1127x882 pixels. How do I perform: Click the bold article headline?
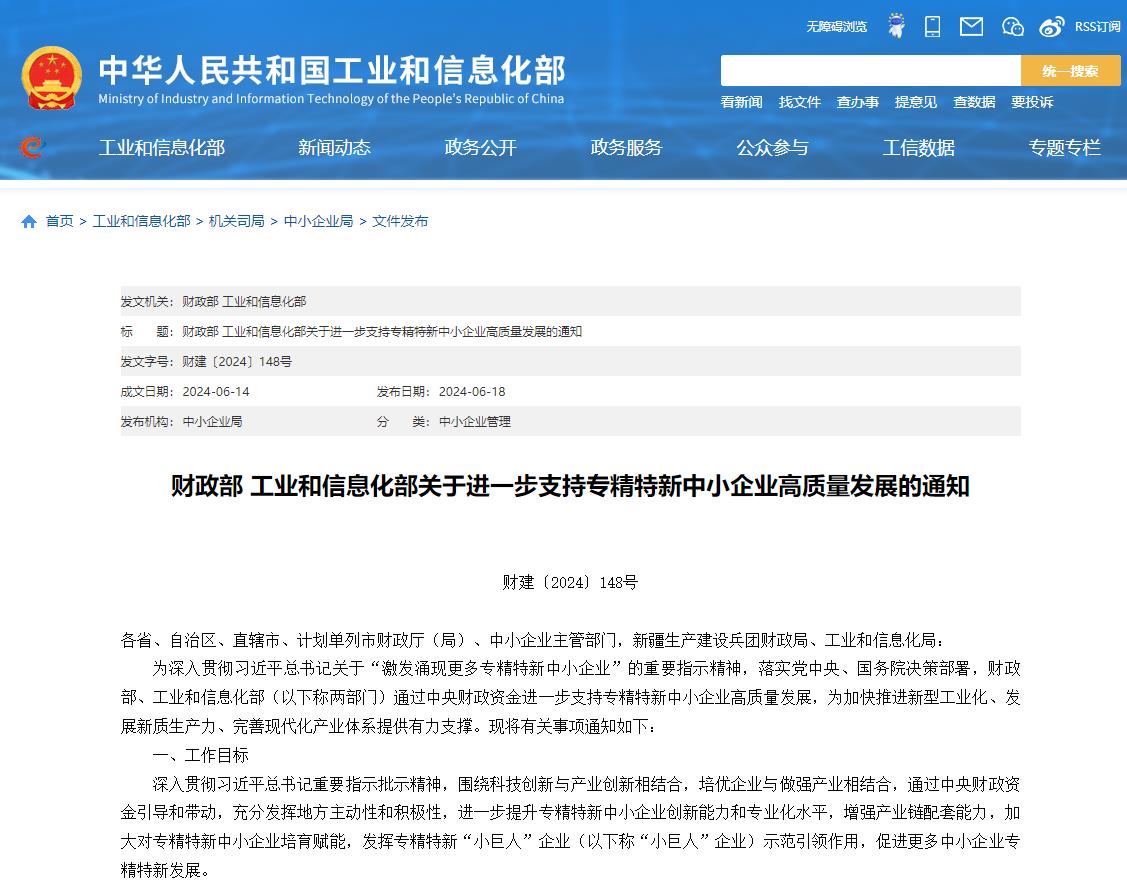coord(570,487)
